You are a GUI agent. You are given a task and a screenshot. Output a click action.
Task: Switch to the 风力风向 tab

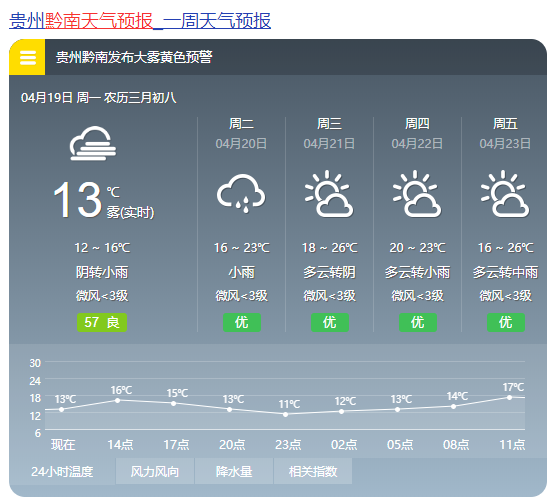(155, 472)
